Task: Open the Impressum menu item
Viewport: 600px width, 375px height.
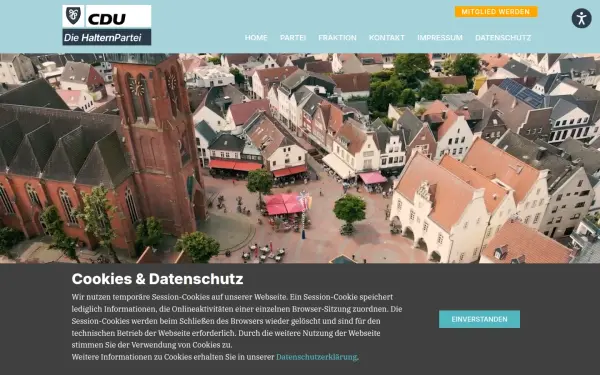Action: (x=440, y=38)
